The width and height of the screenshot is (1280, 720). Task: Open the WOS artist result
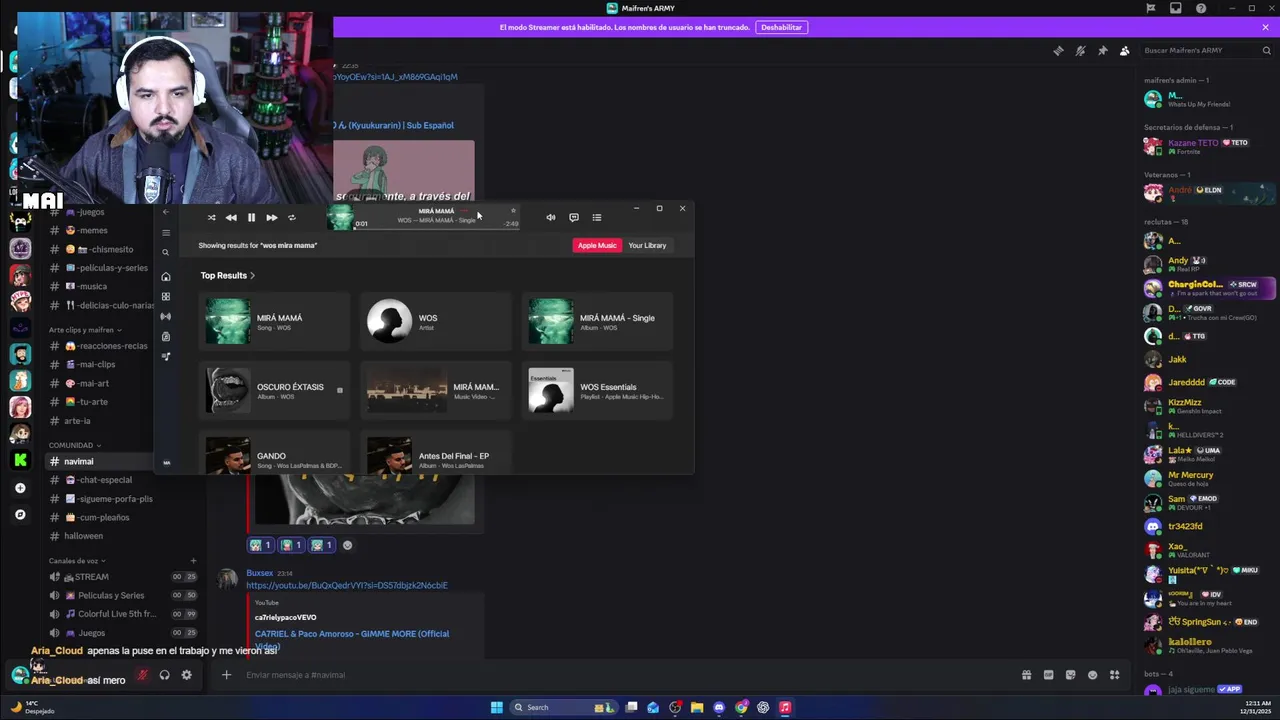click(x=436, y=322)
